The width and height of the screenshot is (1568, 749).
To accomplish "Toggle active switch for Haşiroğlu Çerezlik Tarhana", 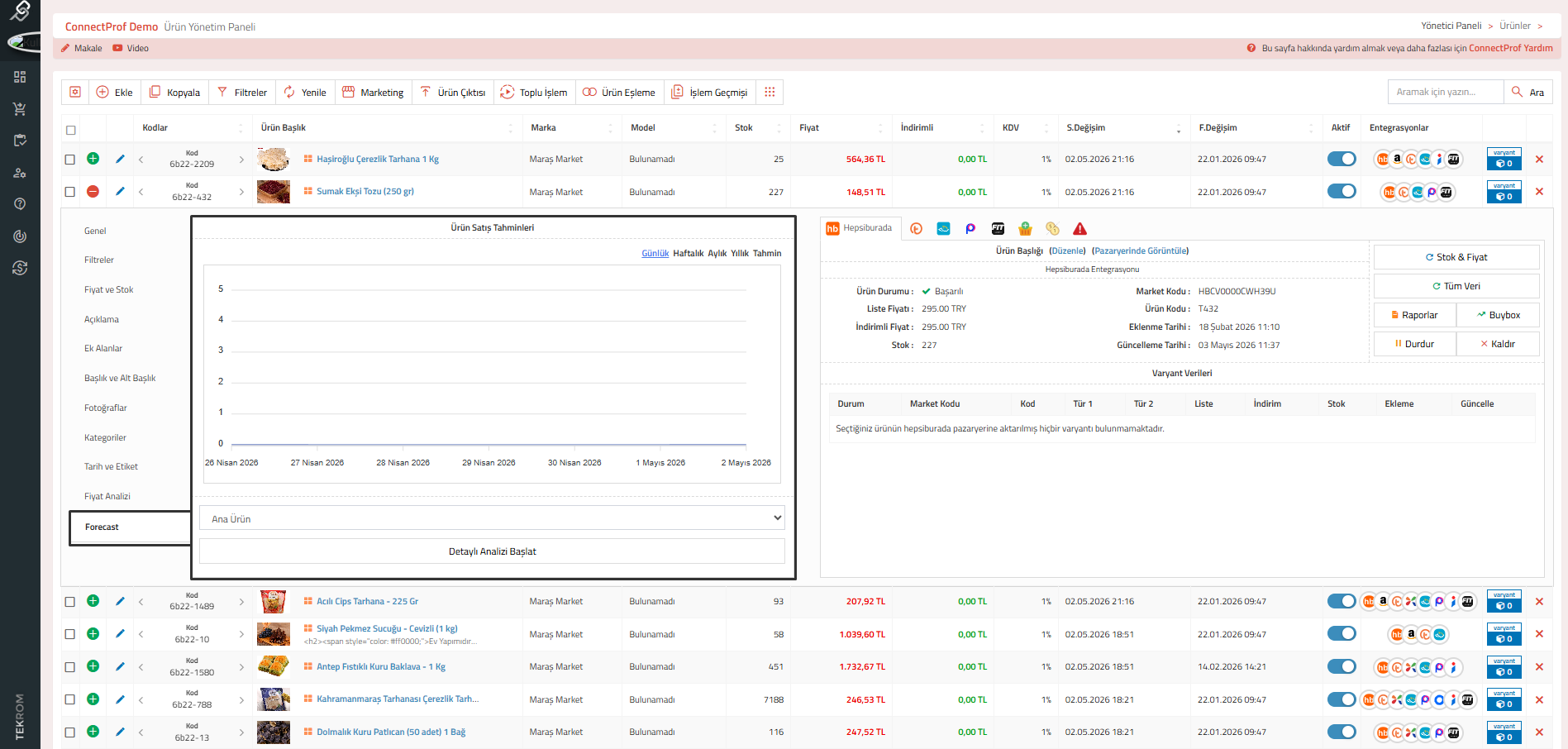I will (1342, 159).
